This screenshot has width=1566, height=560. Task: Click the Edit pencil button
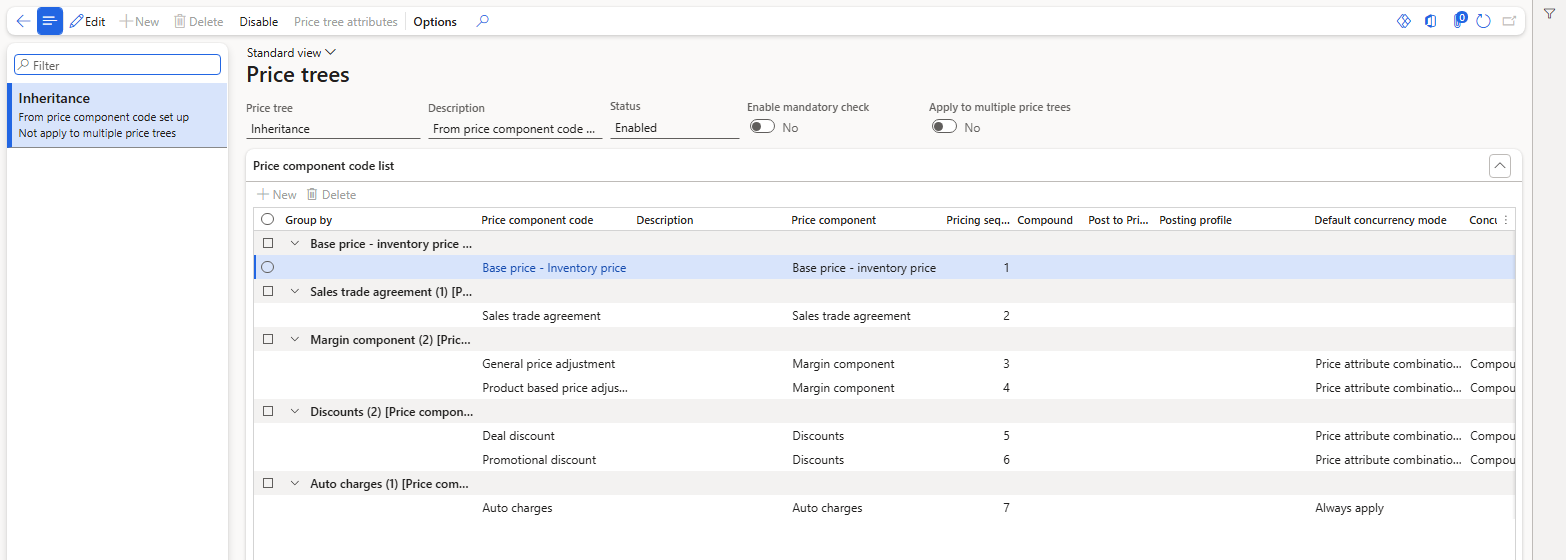click(87, 21)
